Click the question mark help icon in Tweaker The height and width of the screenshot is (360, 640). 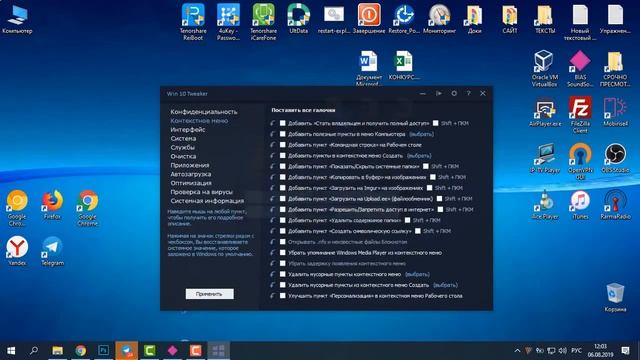[x=469, y=93]
